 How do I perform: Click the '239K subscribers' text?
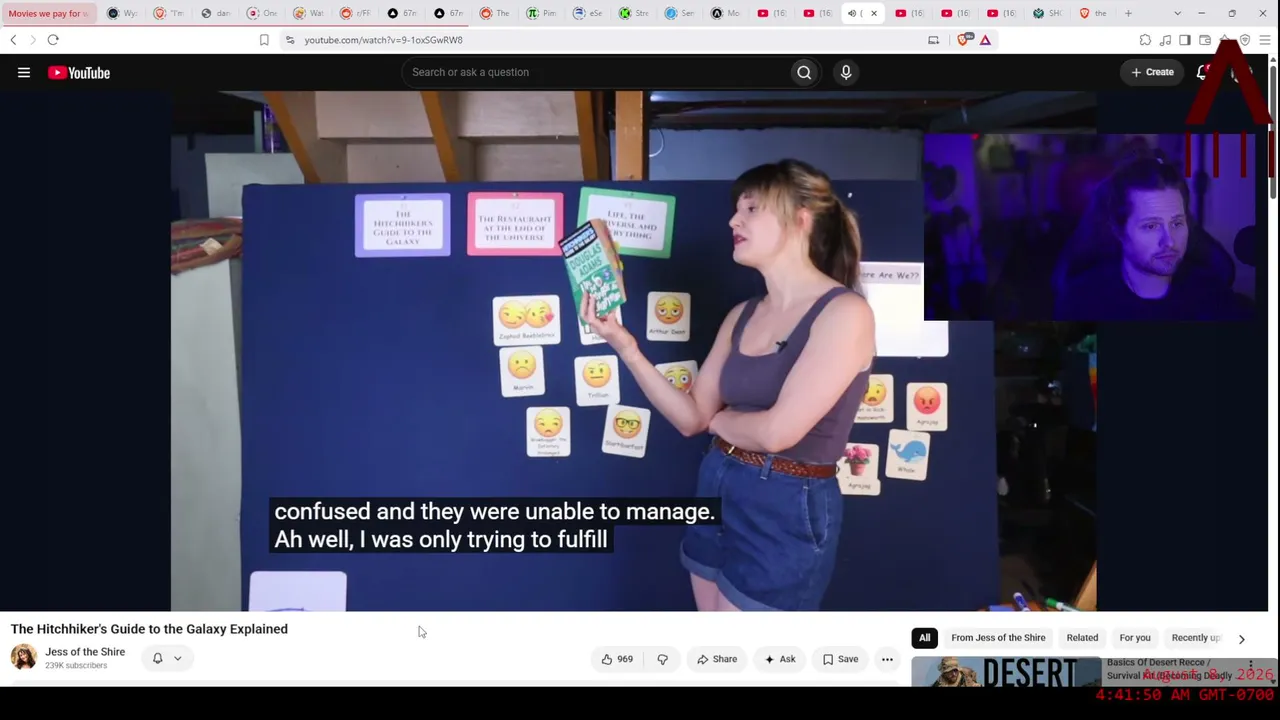coord(76,666)
